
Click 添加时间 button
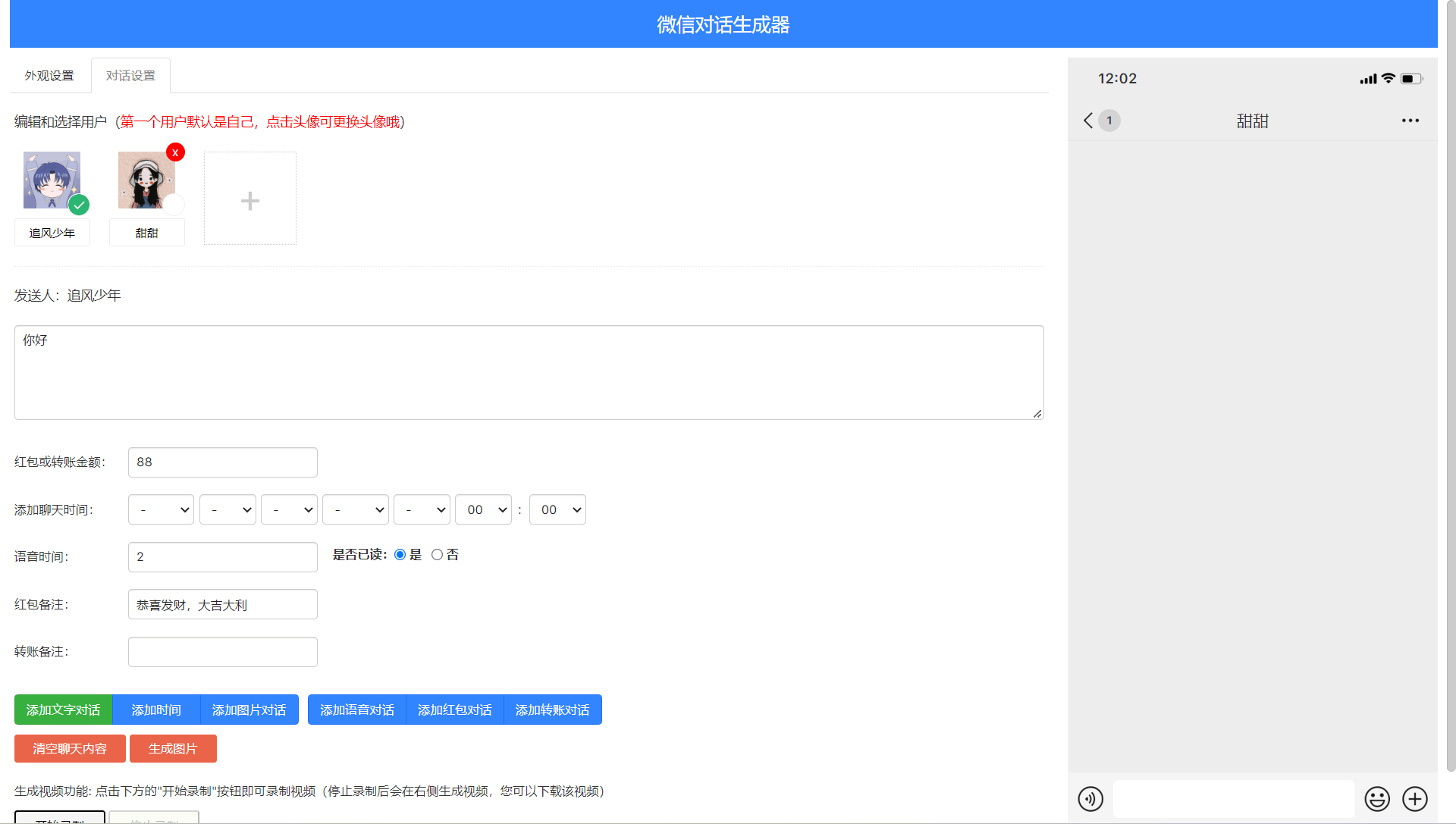point(156,710)
